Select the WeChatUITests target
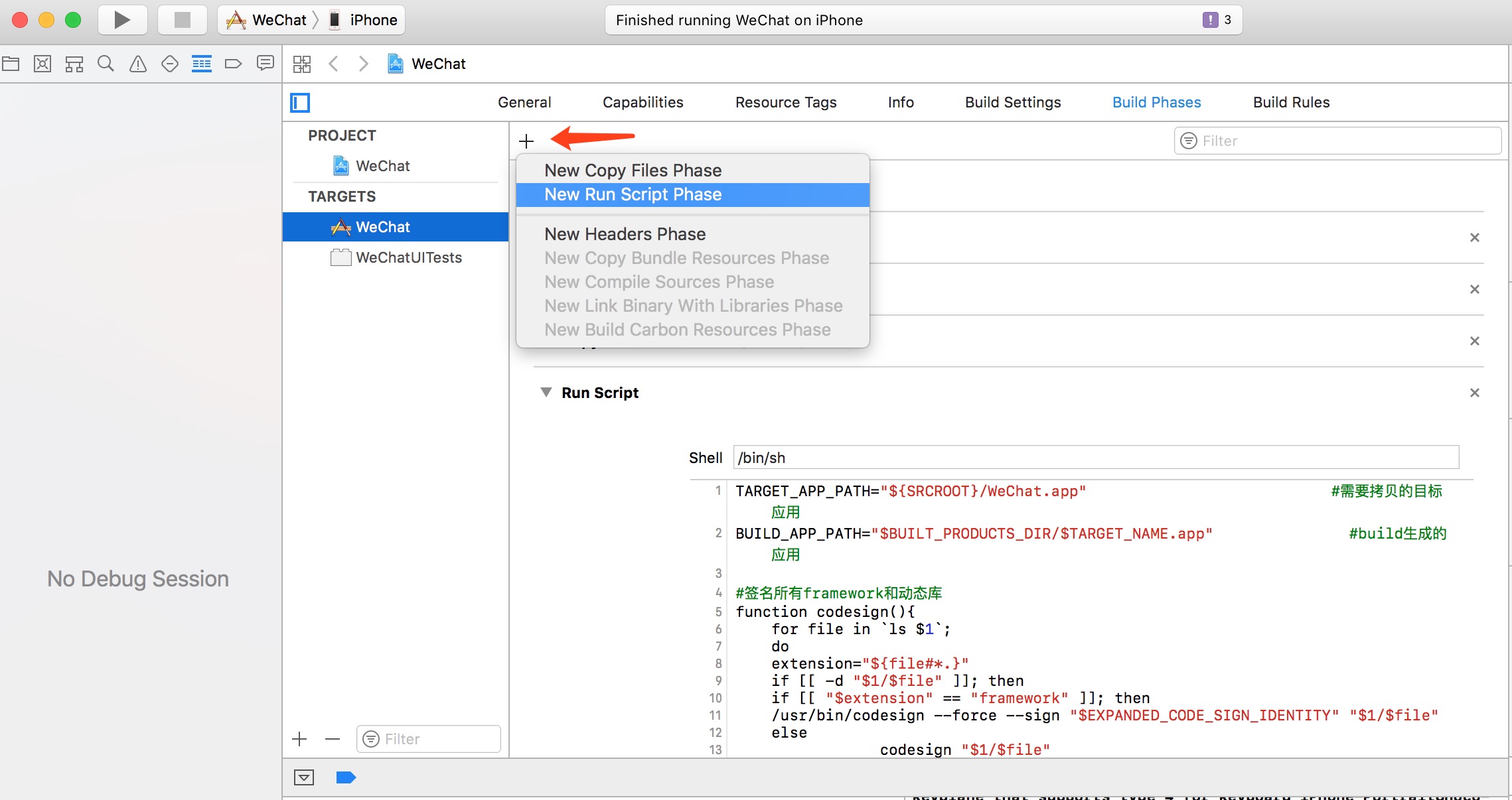This screenshot has width=1512, height=800. point(396,257)
